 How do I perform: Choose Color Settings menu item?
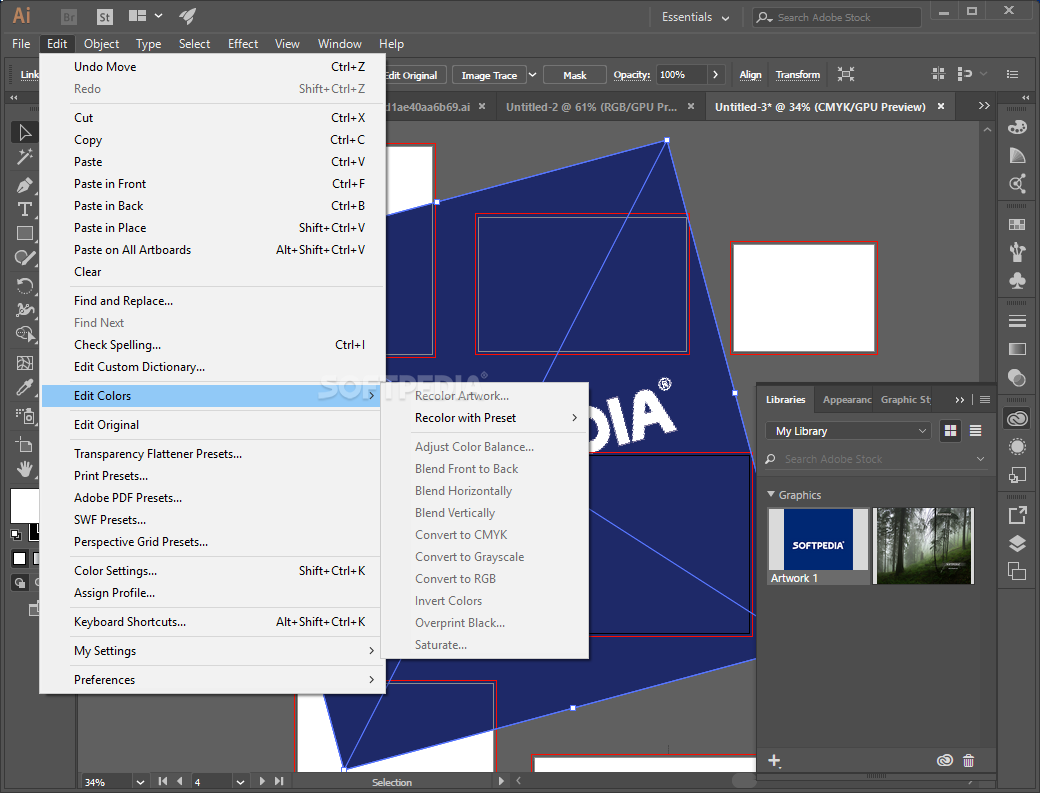point(212,571)
